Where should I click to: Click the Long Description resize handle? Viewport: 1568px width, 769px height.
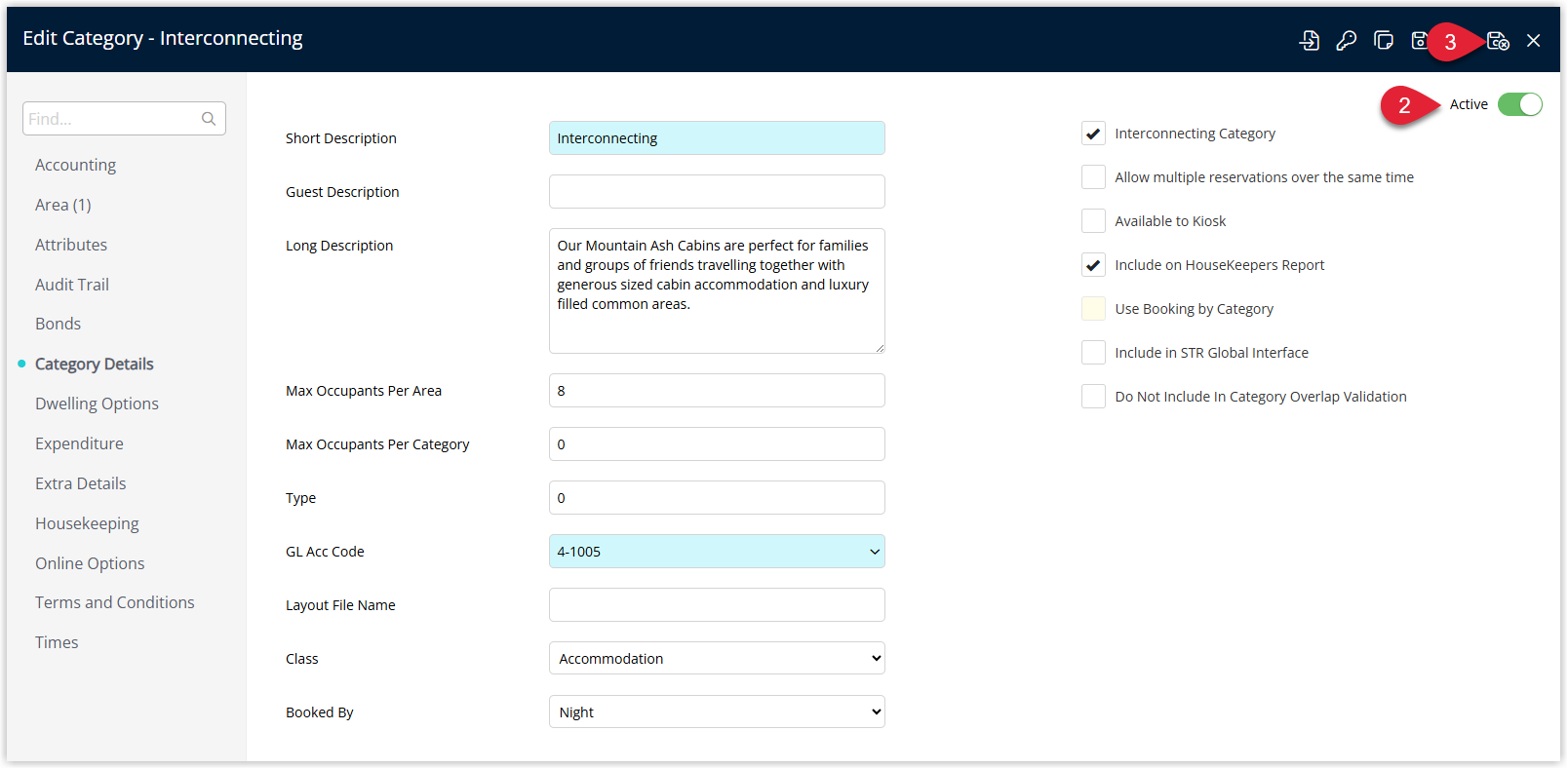[879, 347]
